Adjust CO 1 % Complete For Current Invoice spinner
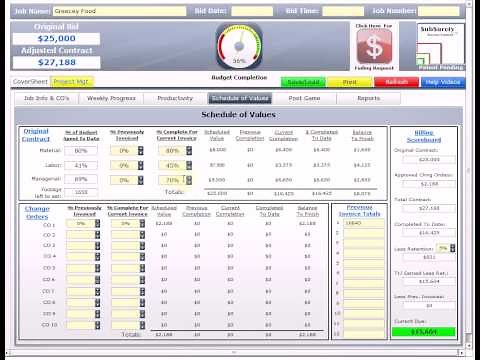The image size is (480, 360). (142, 223)
